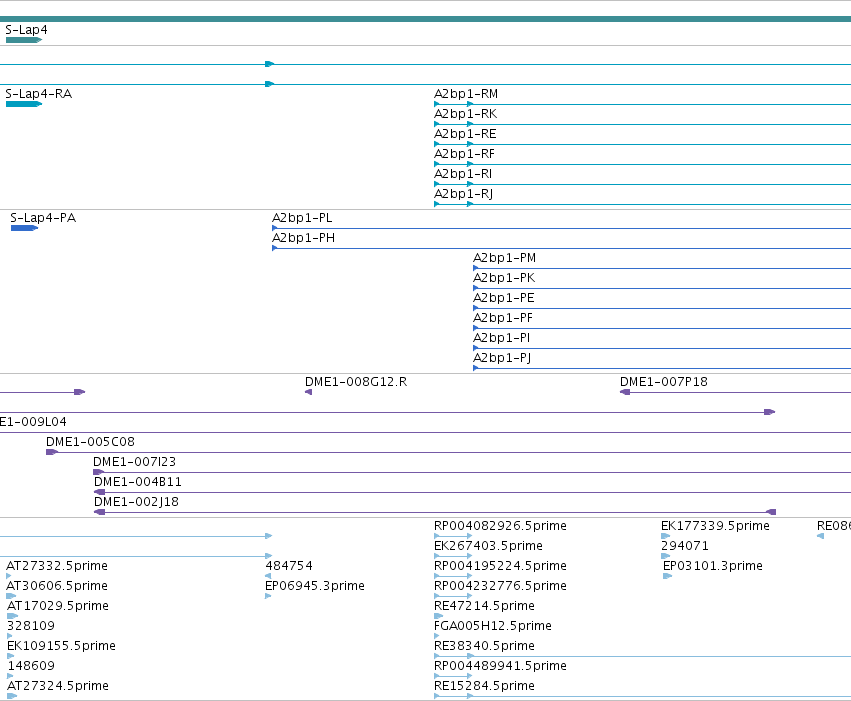Select feature 484754
851x701 pixels.
point(289,566)
